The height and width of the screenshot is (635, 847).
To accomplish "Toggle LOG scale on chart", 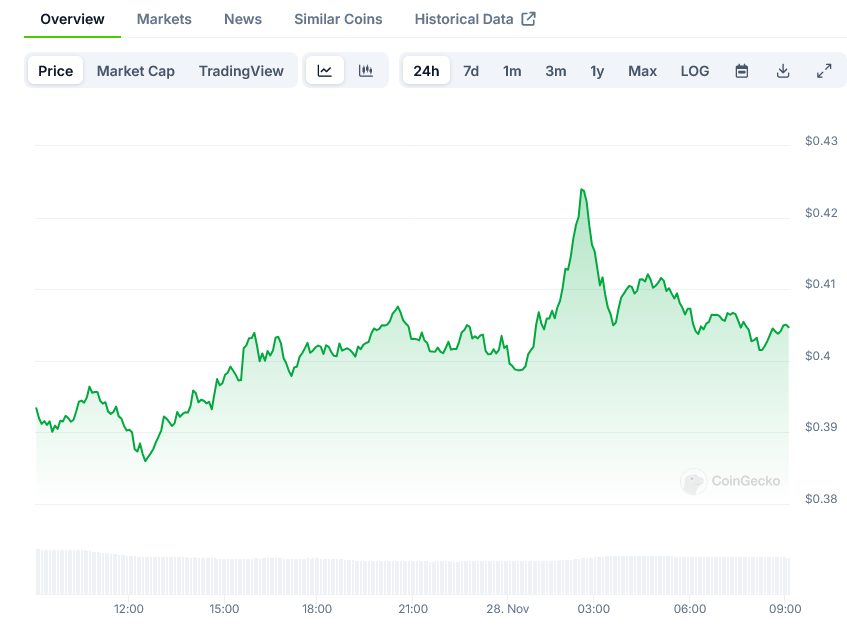I will [695, 71].
